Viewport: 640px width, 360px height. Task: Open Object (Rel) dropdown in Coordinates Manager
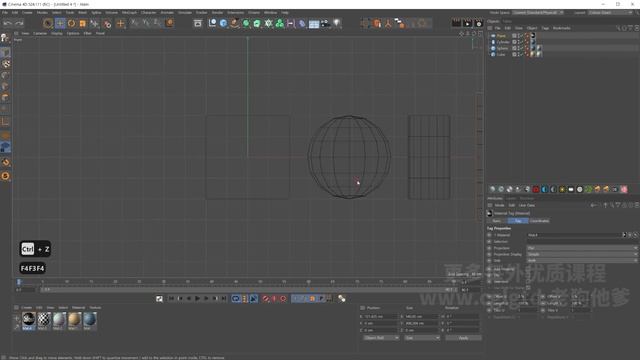(x=381, y=338)
